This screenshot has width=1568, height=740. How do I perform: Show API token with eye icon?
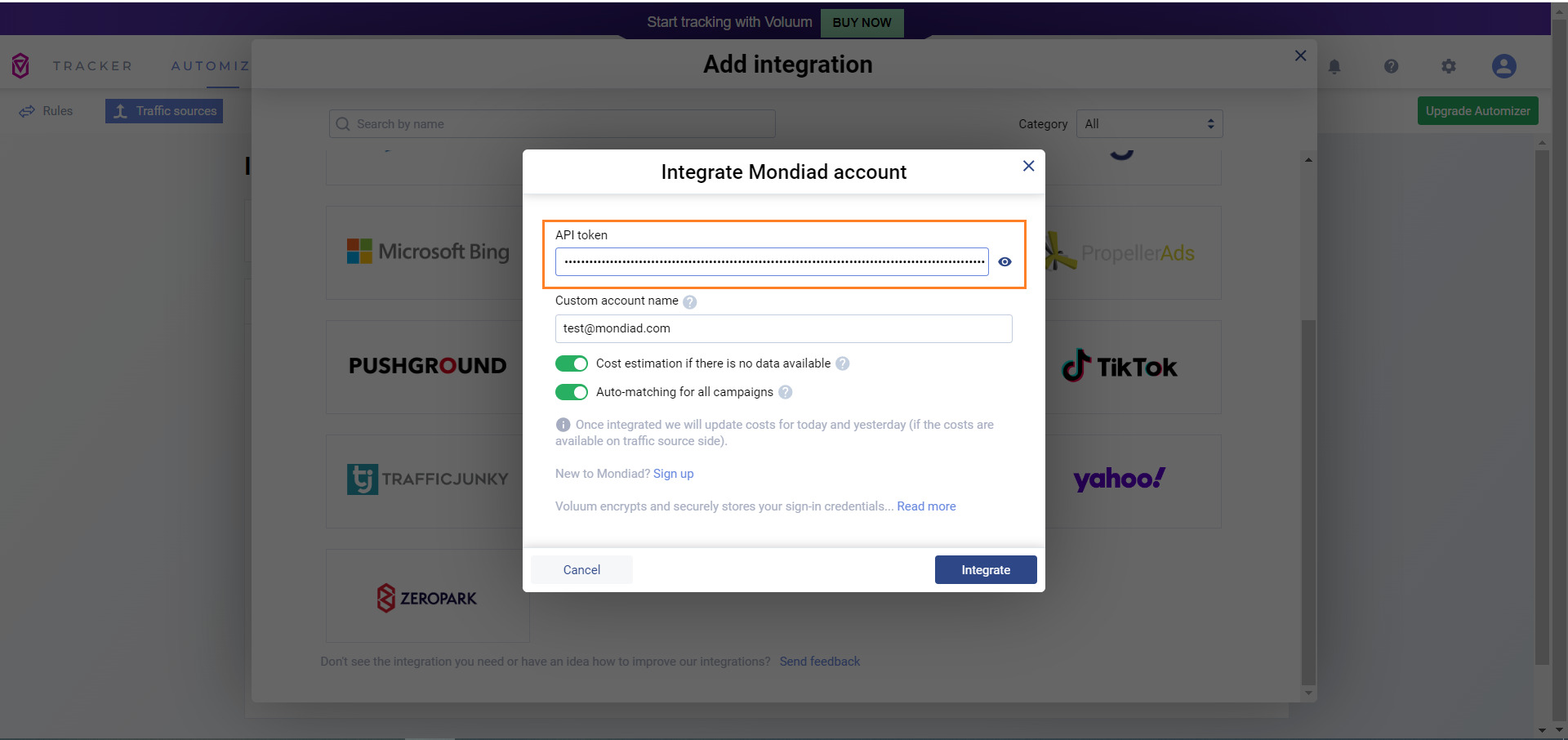coord(1004,262)
